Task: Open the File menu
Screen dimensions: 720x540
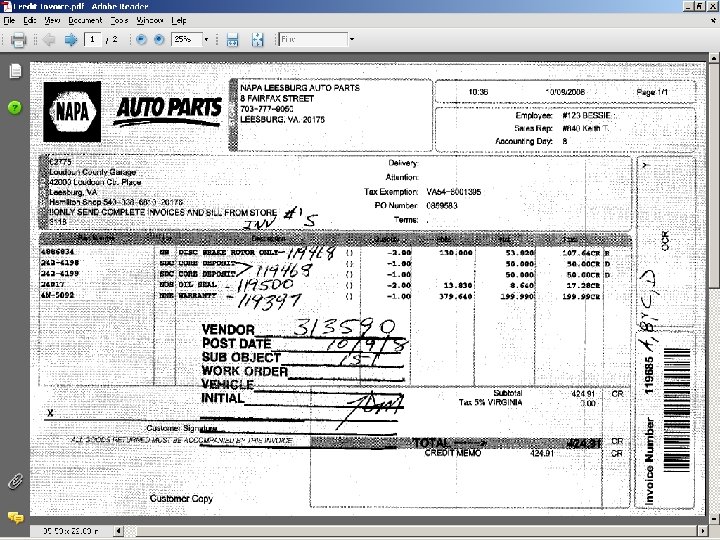Action: (9, 20)
